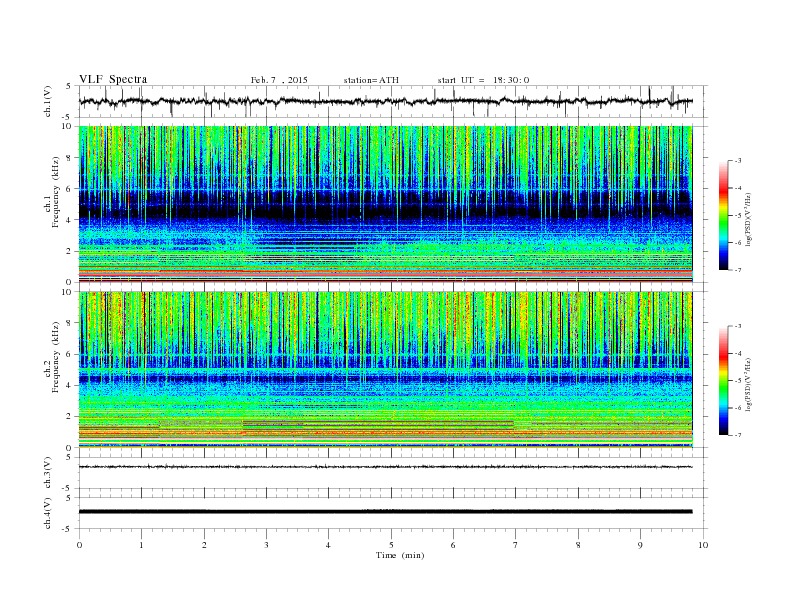Click the "station=ATH" header label
This screenshot has width=792, height=612.
click(x=371, y=80)
